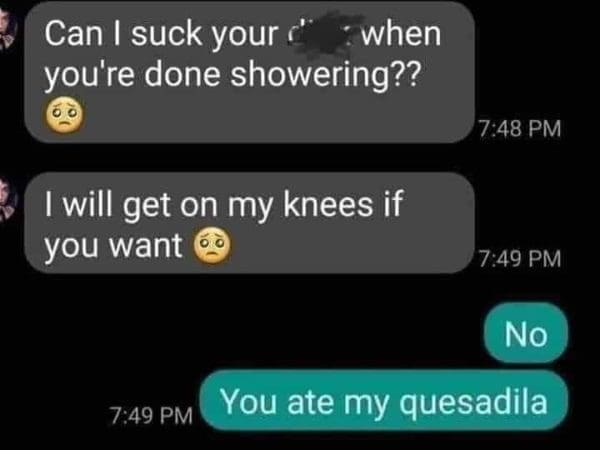Viewport: 600px width, 450px height.
Task: Select the pleading emoji after 'you want'
Action: click(212, 245)
